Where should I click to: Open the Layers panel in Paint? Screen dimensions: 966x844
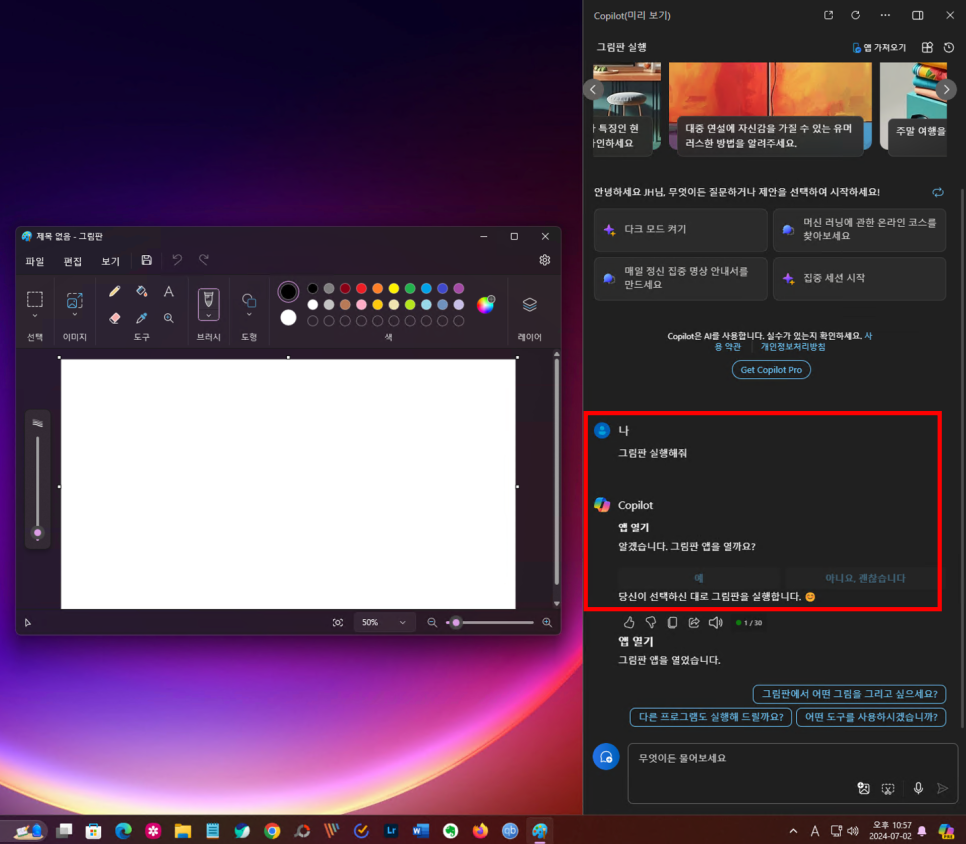pos(530,304)
